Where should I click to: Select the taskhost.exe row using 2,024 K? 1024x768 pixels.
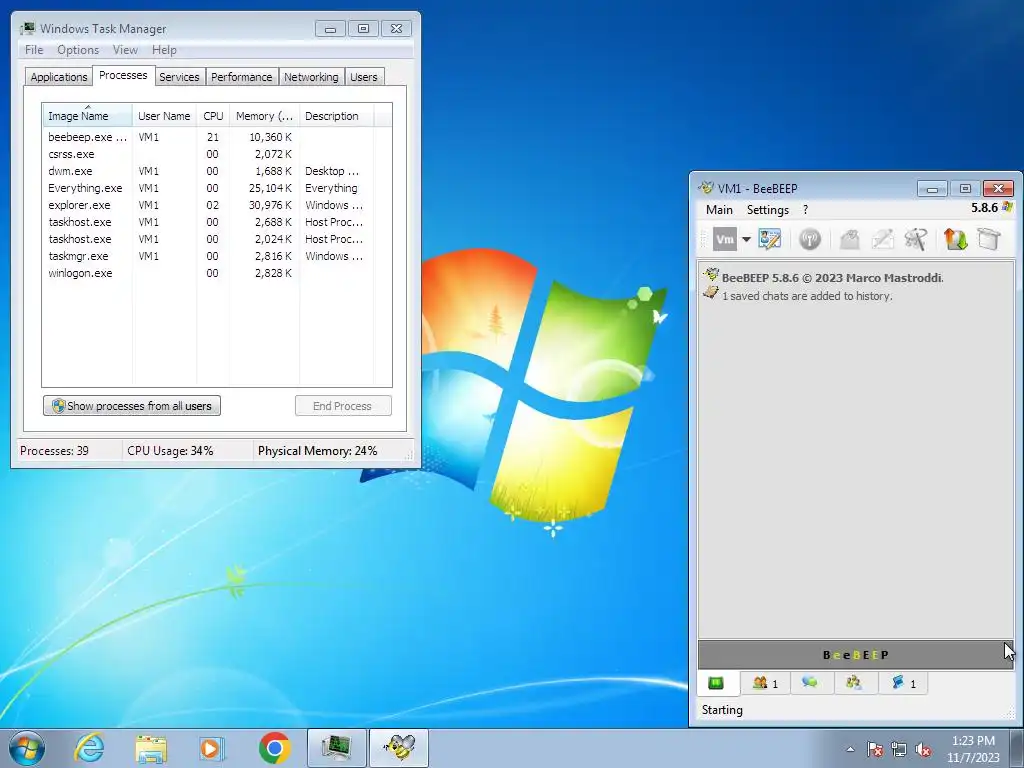208,239
